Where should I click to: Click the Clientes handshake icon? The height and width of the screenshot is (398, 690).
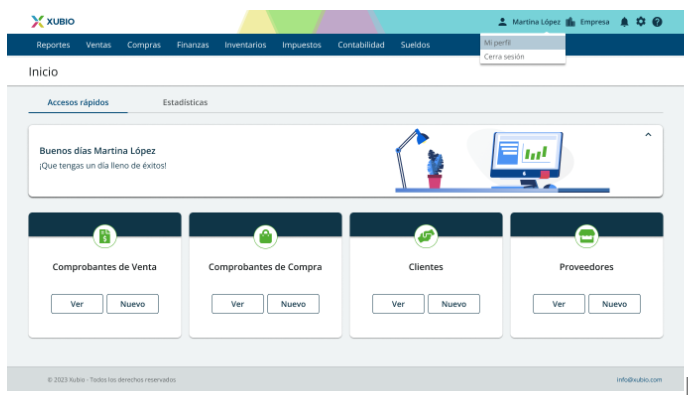coord(426,236)
